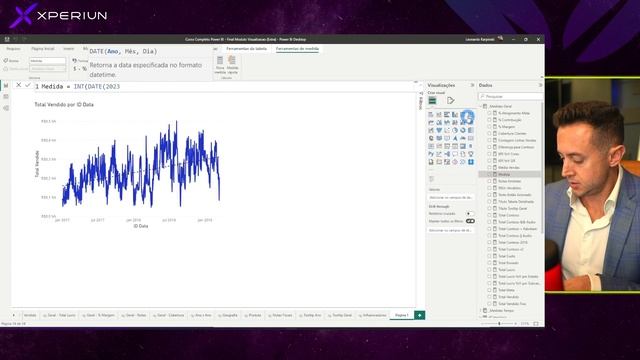
Task: Open the Arquivo ribbon tab
Action: click(x=13, y=49)
